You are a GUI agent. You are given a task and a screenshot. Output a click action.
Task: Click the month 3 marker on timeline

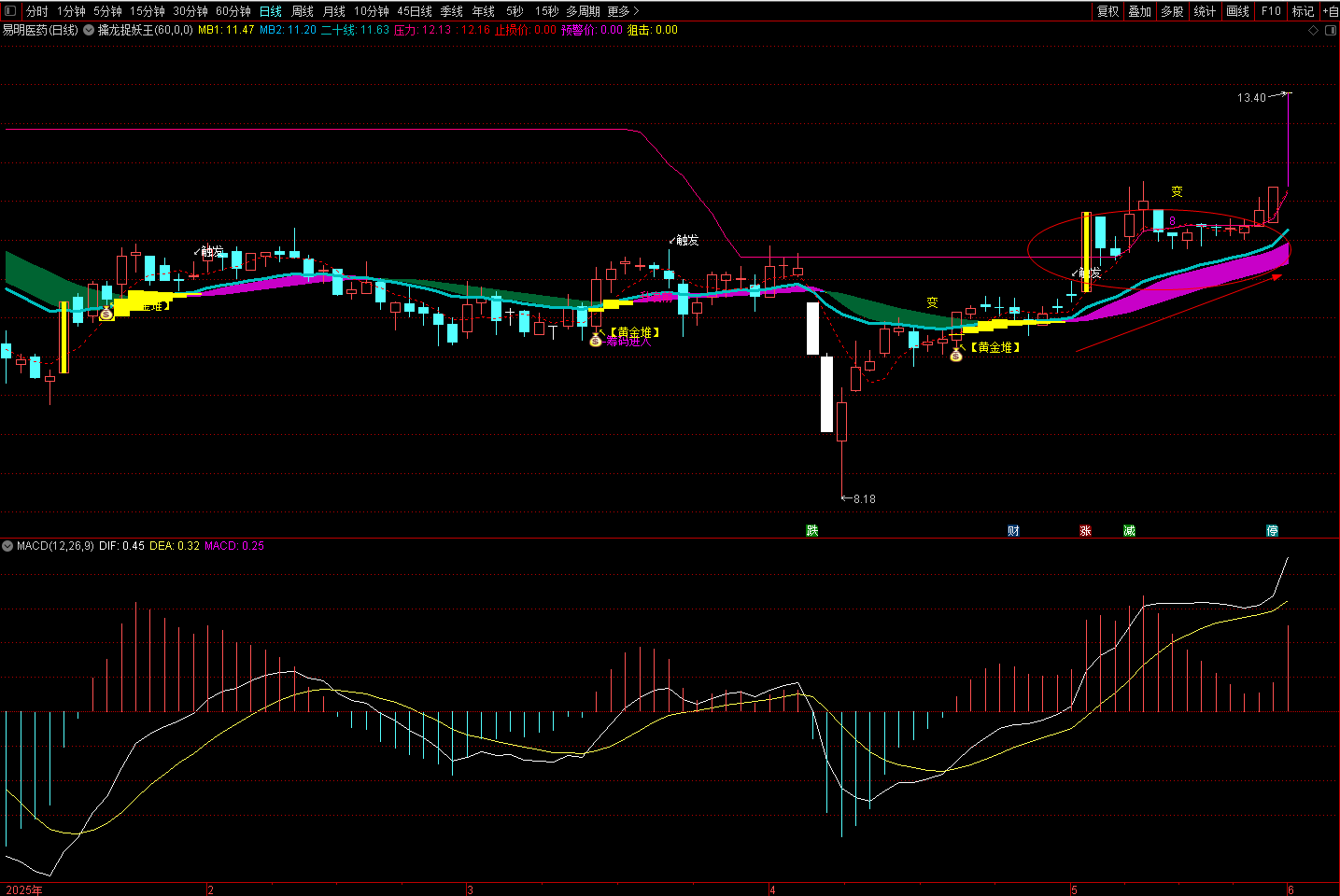pos(470,889)
